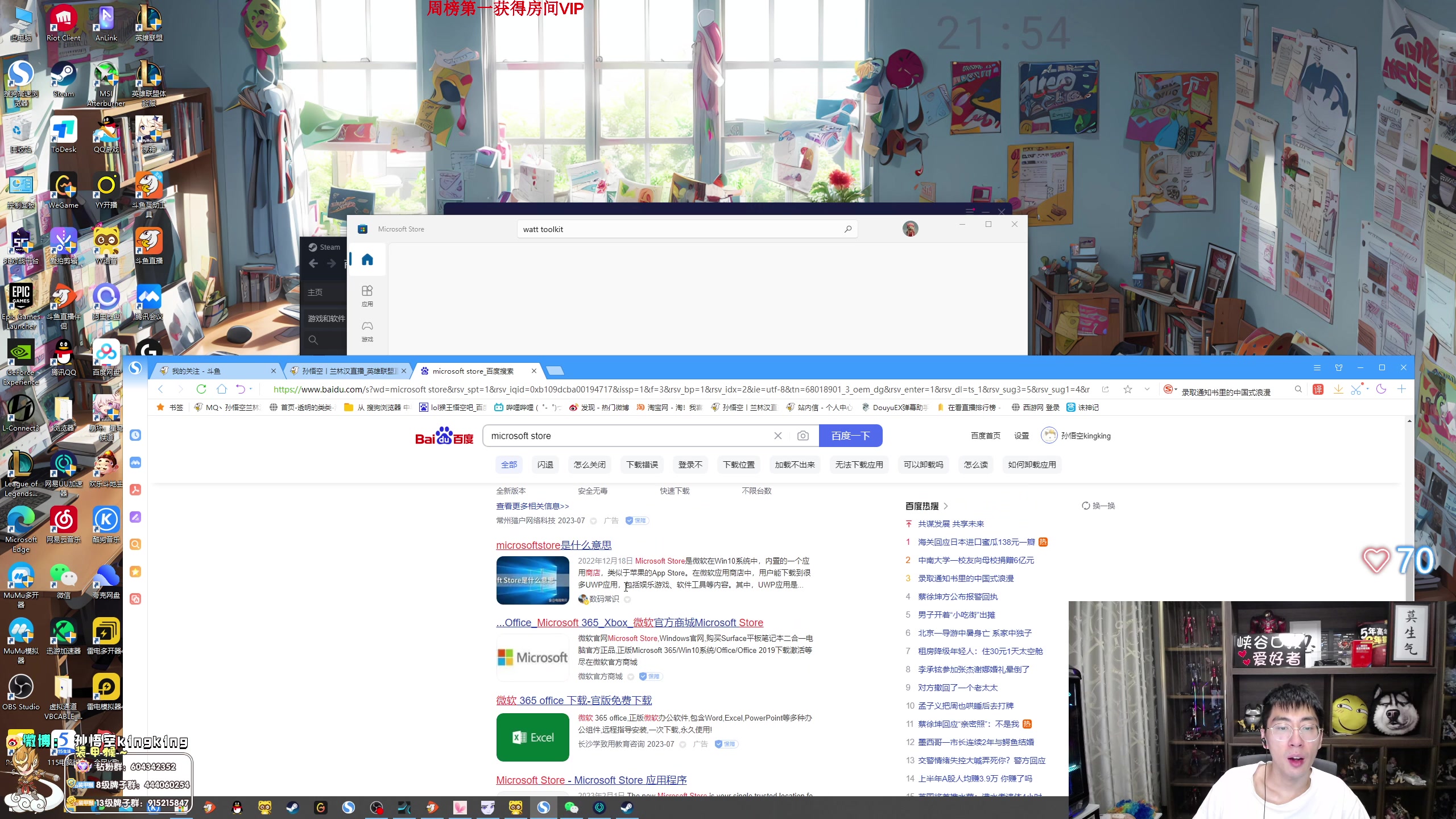
Task: Open a new browser tab
Action: tap(555, 371)
